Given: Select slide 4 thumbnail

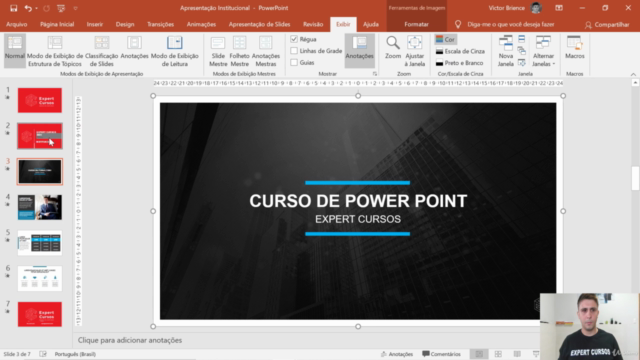Looking at the screenshot, I should (40, 207).
